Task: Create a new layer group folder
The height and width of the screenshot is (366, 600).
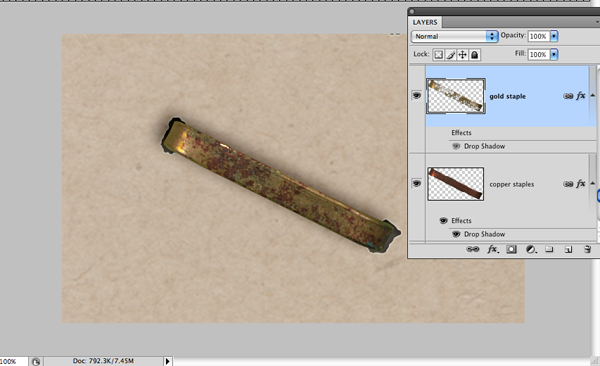Action: click(x=549, y=249)
